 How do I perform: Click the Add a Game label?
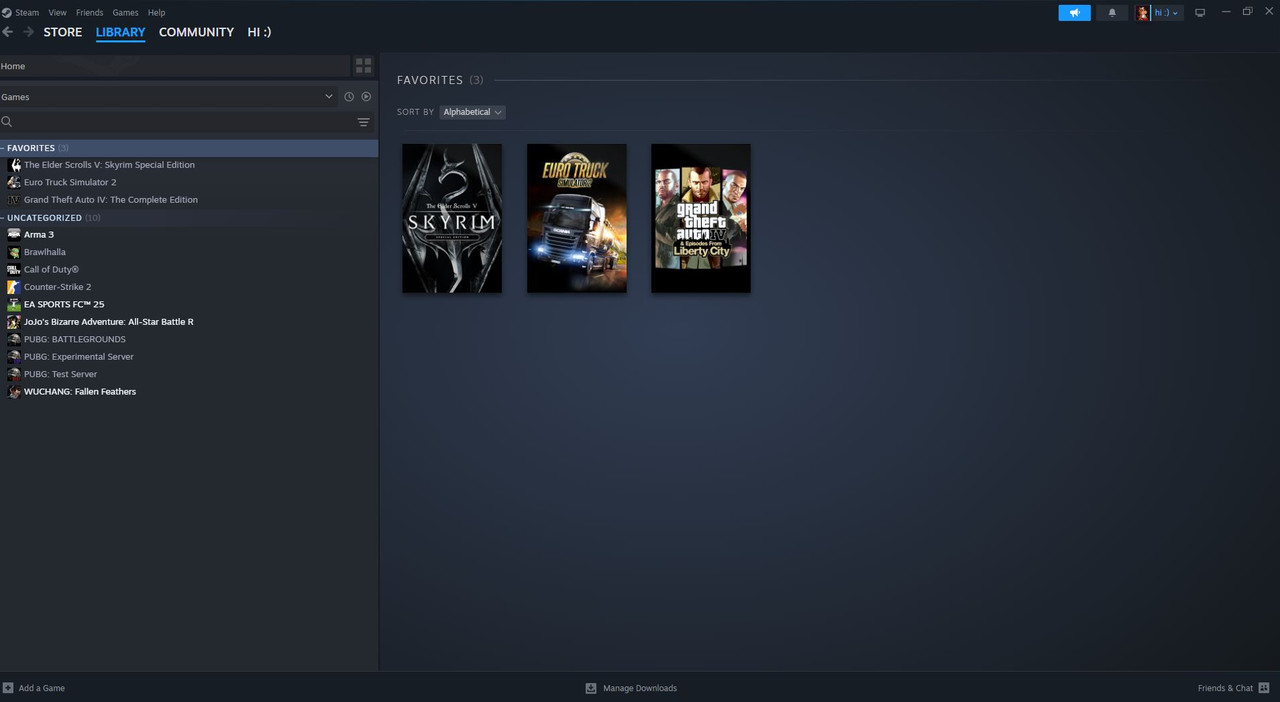tap(41, 688)
